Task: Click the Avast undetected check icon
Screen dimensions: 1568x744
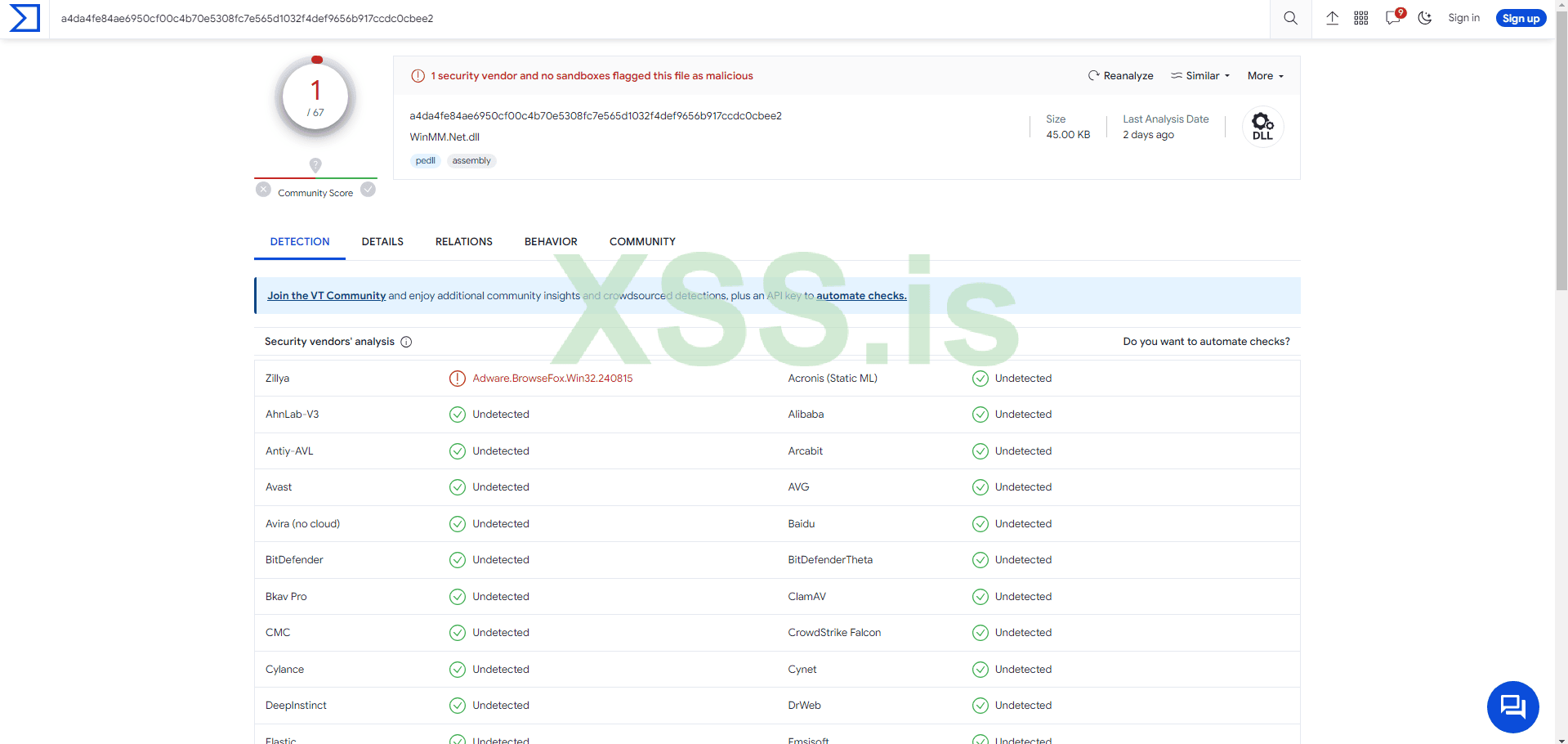Action: 458,487
